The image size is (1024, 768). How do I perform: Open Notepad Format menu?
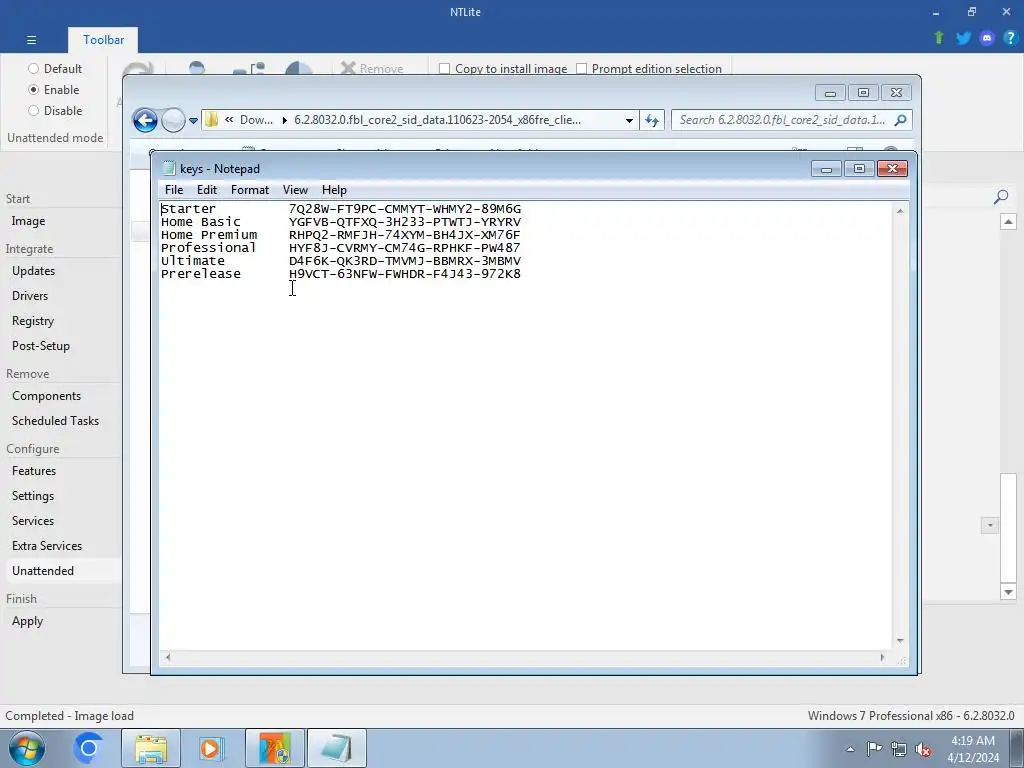(x=250, y=190)
